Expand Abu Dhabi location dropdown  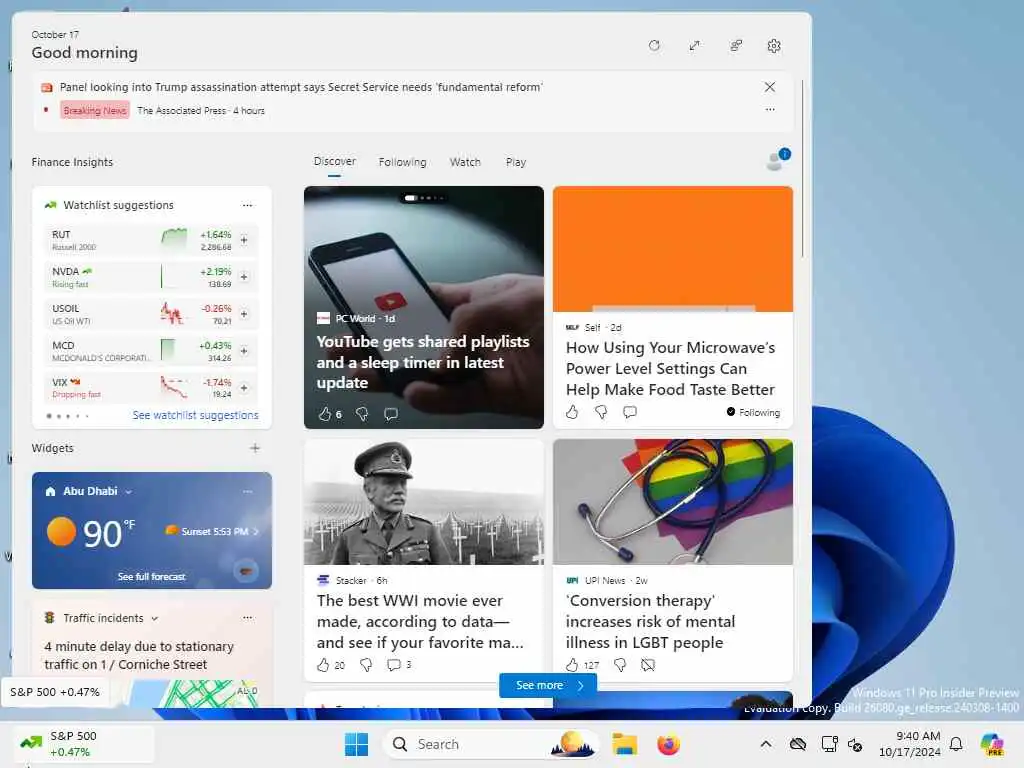coord(129,492)
